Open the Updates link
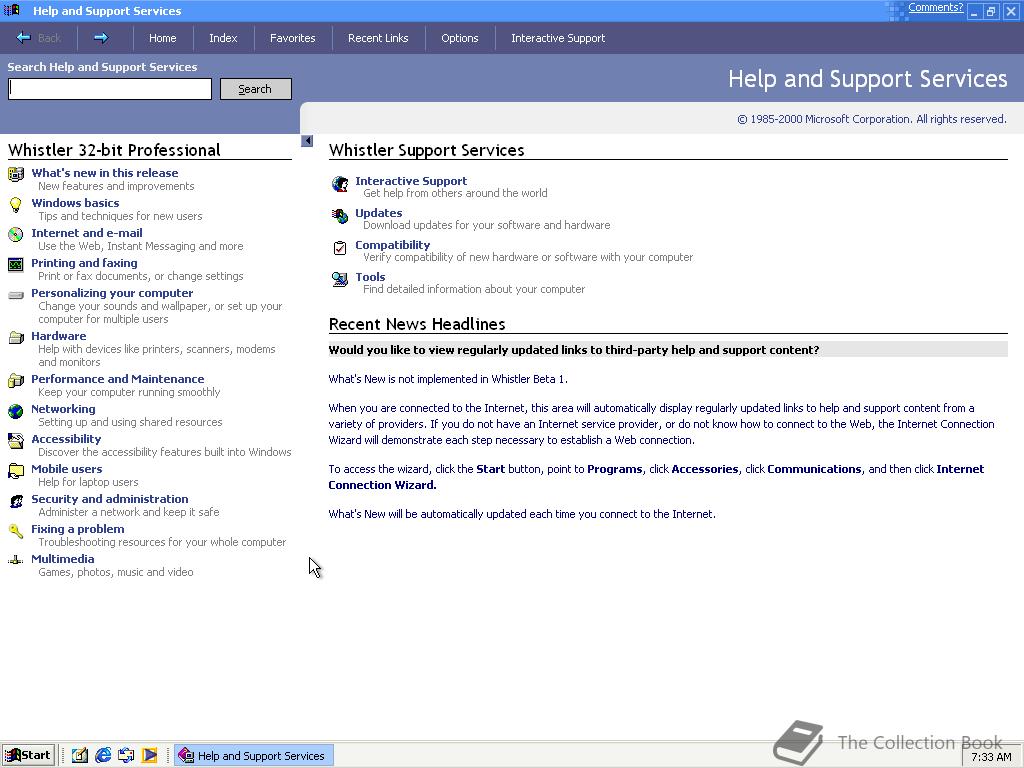This screenshot has width=1024, height=768. click(379, 214)
